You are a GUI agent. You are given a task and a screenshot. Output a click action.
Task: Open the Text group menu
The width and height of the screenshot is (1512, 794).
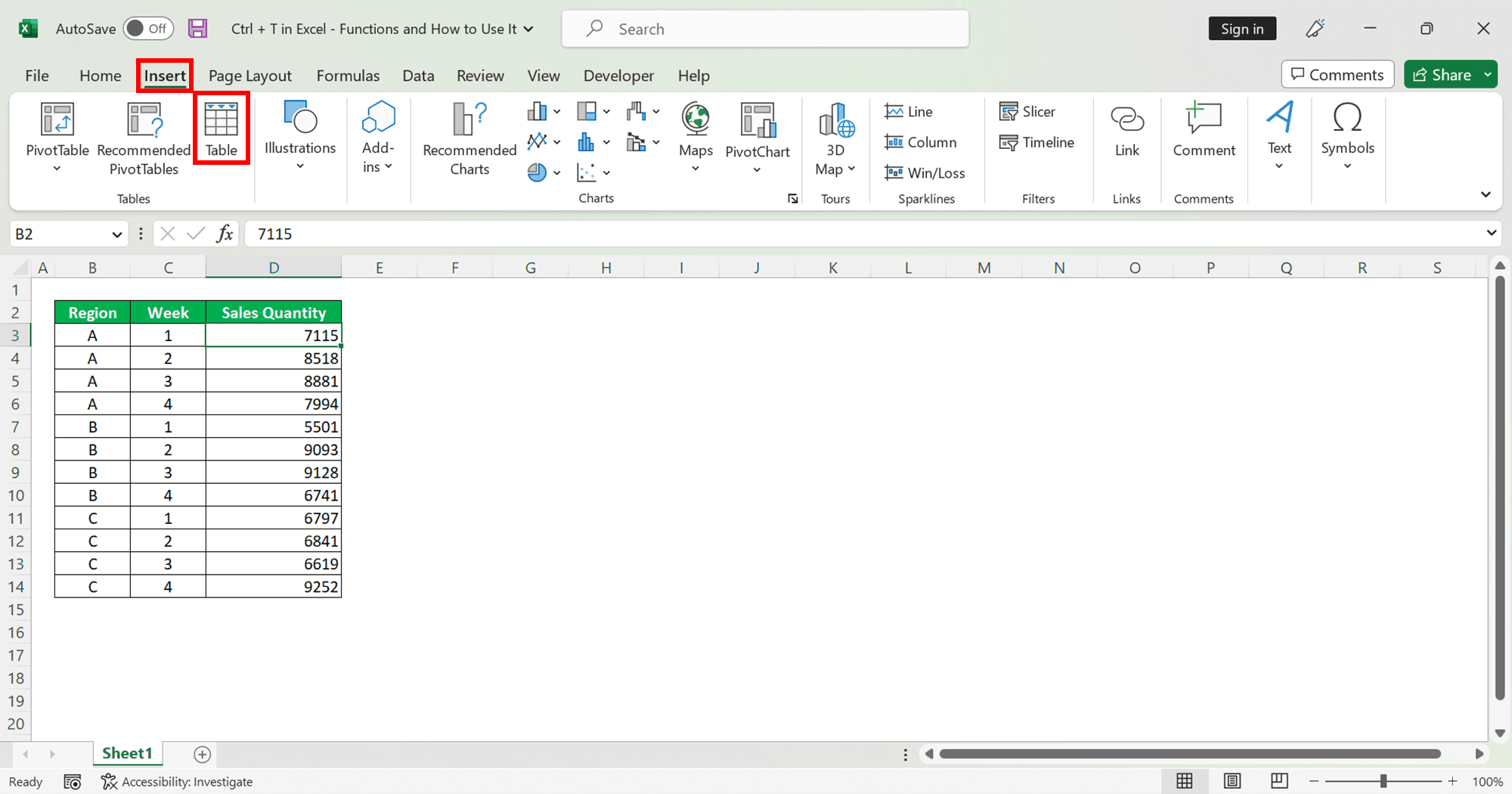click(x=1279, y=136)
